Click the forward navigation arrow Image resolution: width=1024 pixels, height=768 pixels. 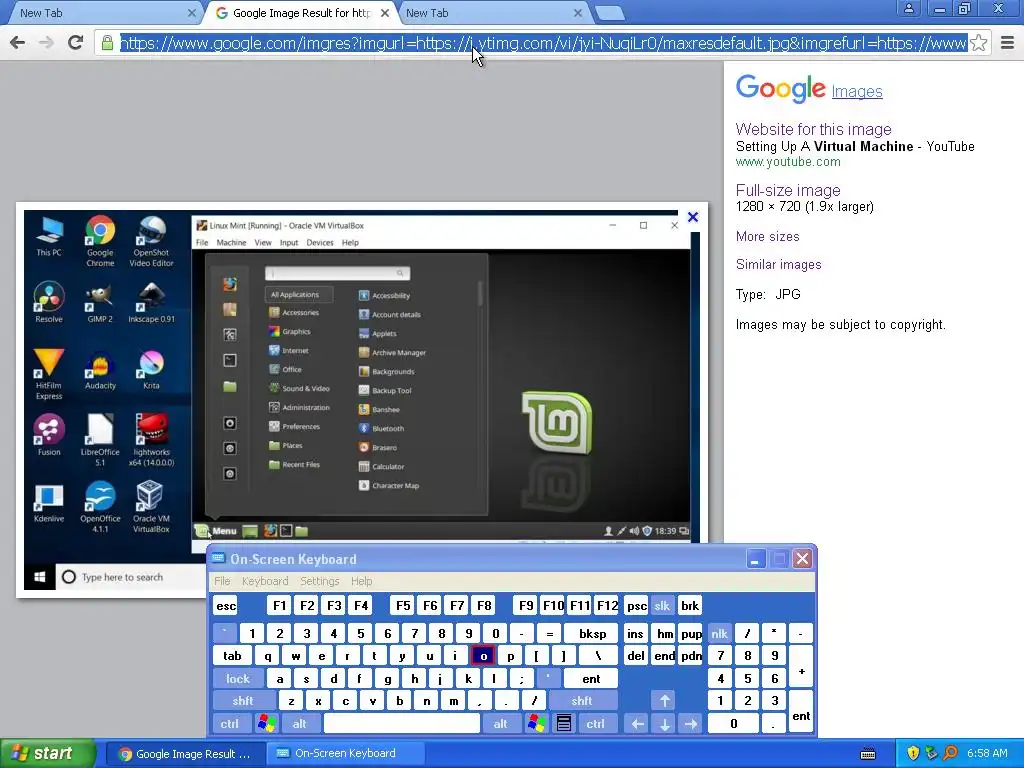(x=46, y=43)
